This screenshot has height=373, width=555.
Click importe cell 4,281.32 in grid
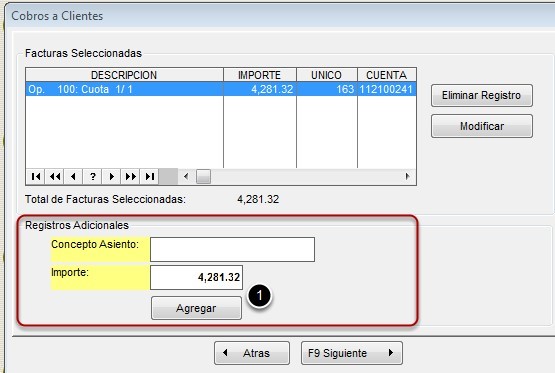260,89
